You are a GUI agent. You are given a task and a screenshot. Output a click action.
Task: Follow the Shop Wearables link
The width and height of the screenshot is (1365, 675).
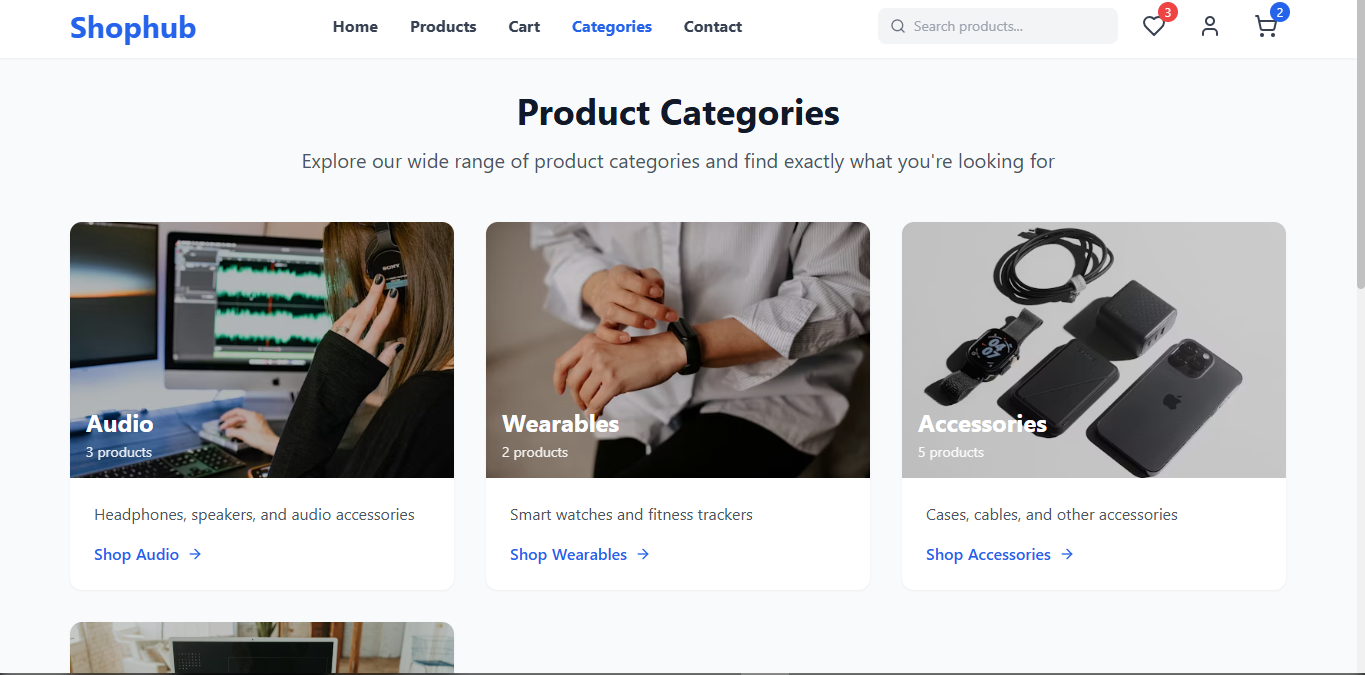pyautogui.click(x=568, y=555)
